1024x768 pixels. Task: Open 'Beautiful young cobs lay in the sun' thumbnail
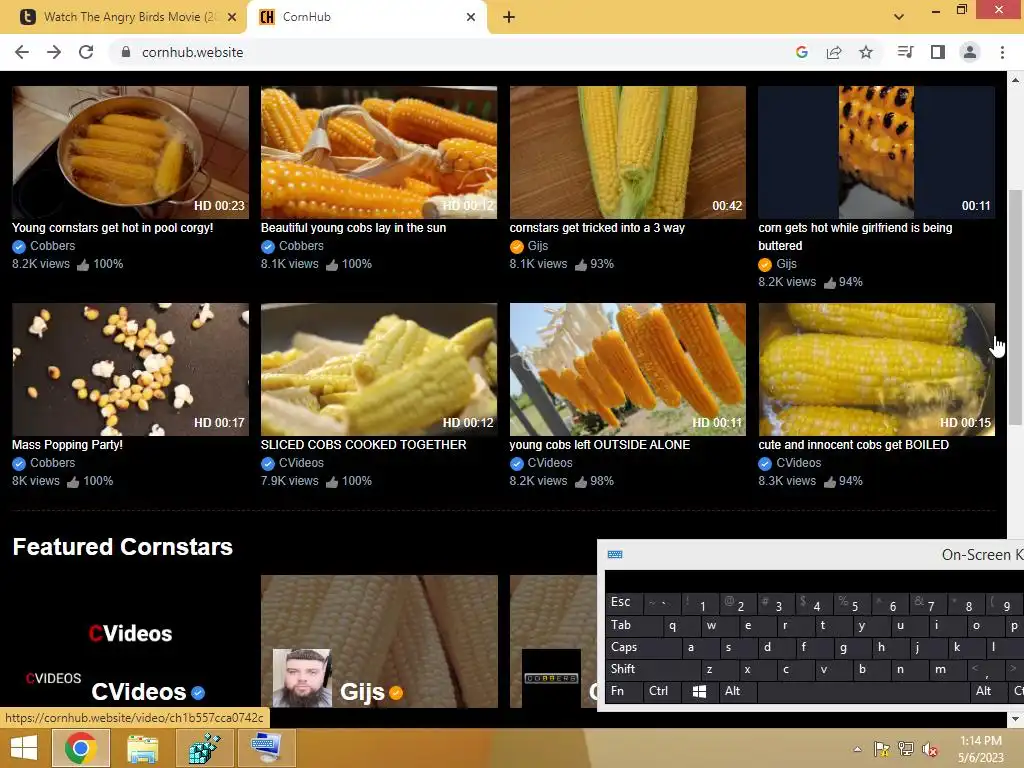coord(379,152)
